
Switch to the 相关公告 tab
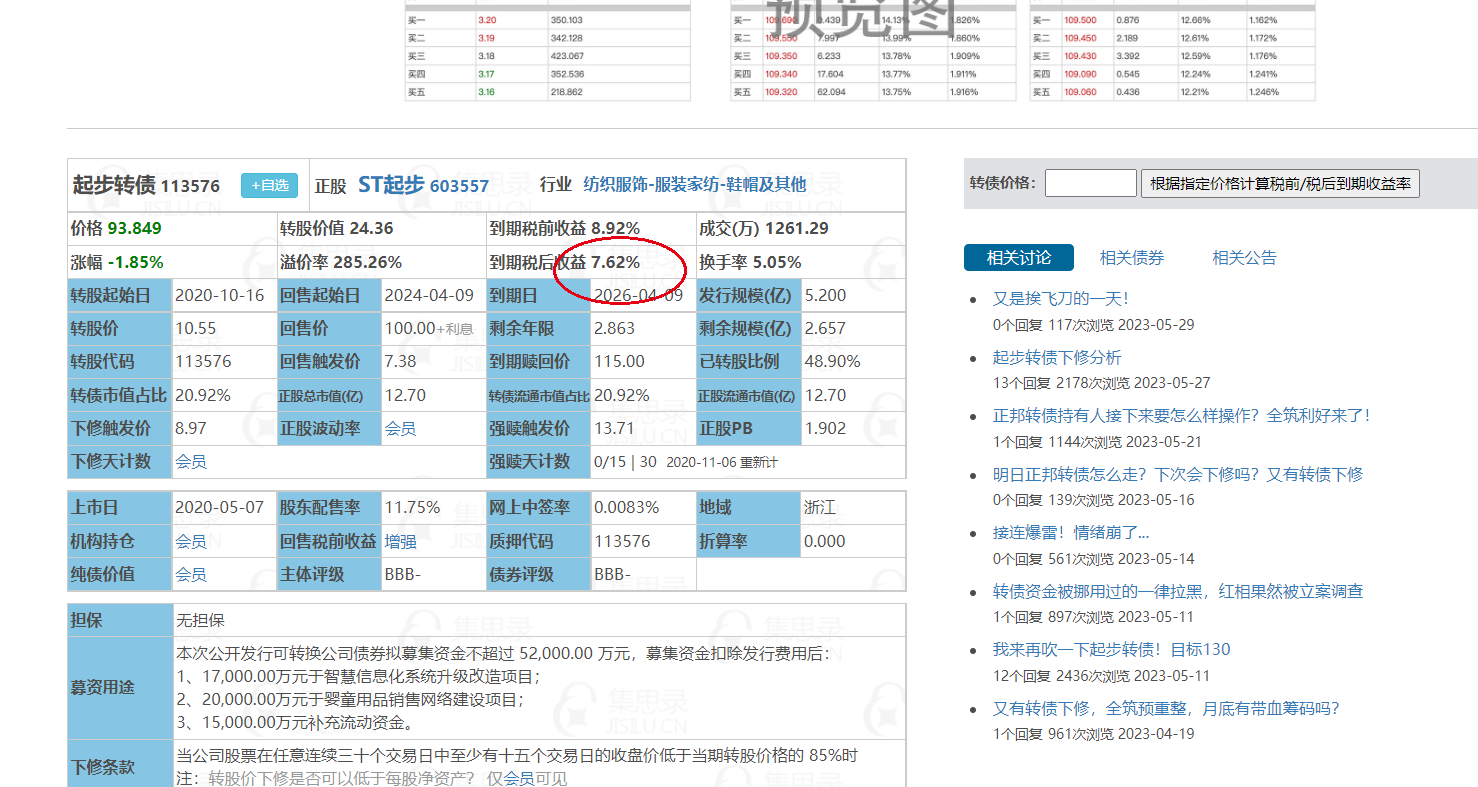1245,258
